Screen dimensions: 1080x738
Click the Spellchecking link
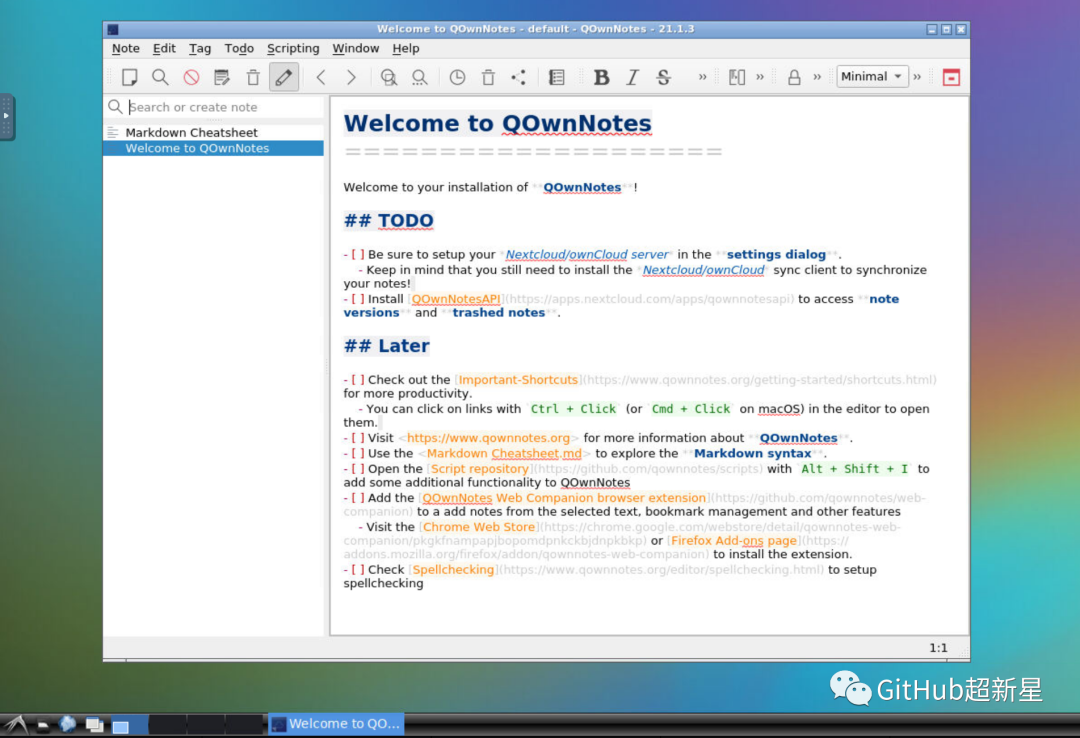(x=453, y=570)
